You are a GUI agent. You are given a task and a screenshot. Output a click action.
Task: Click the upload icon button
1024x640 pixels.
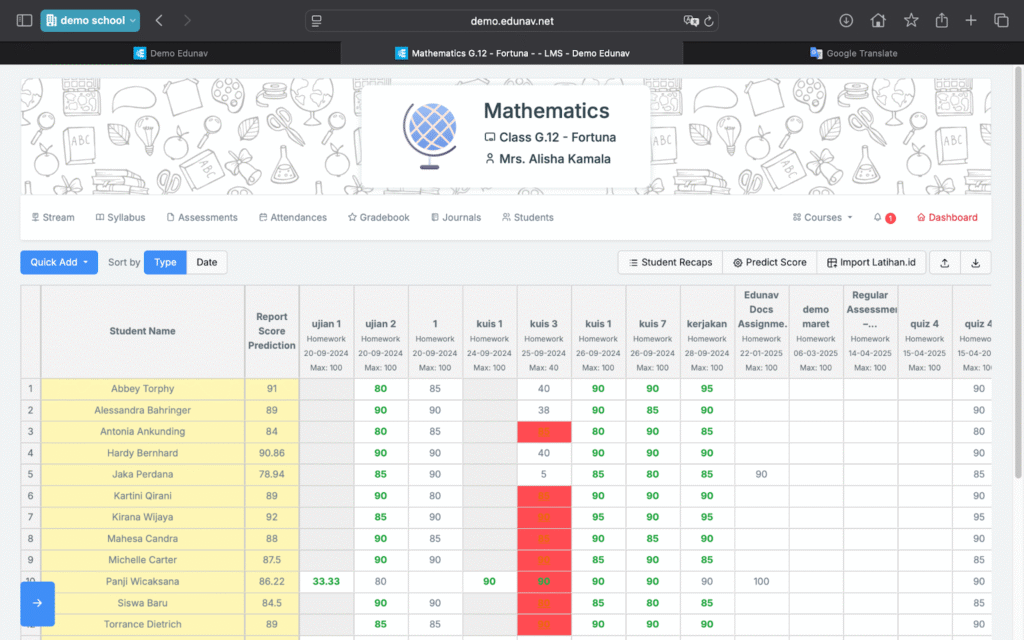[x=945, y=262]
